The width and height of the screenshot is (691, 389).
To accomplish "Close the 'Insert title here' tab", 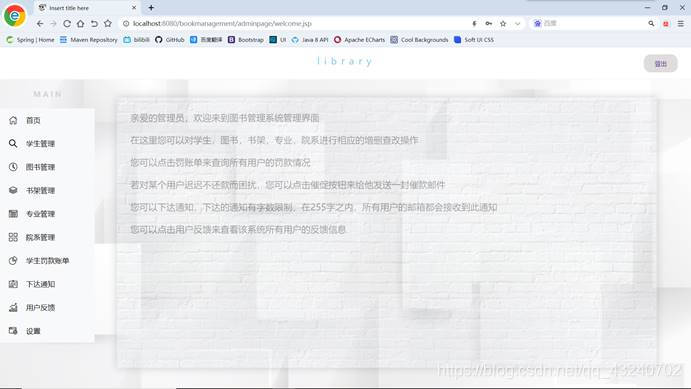I will 134,8.
